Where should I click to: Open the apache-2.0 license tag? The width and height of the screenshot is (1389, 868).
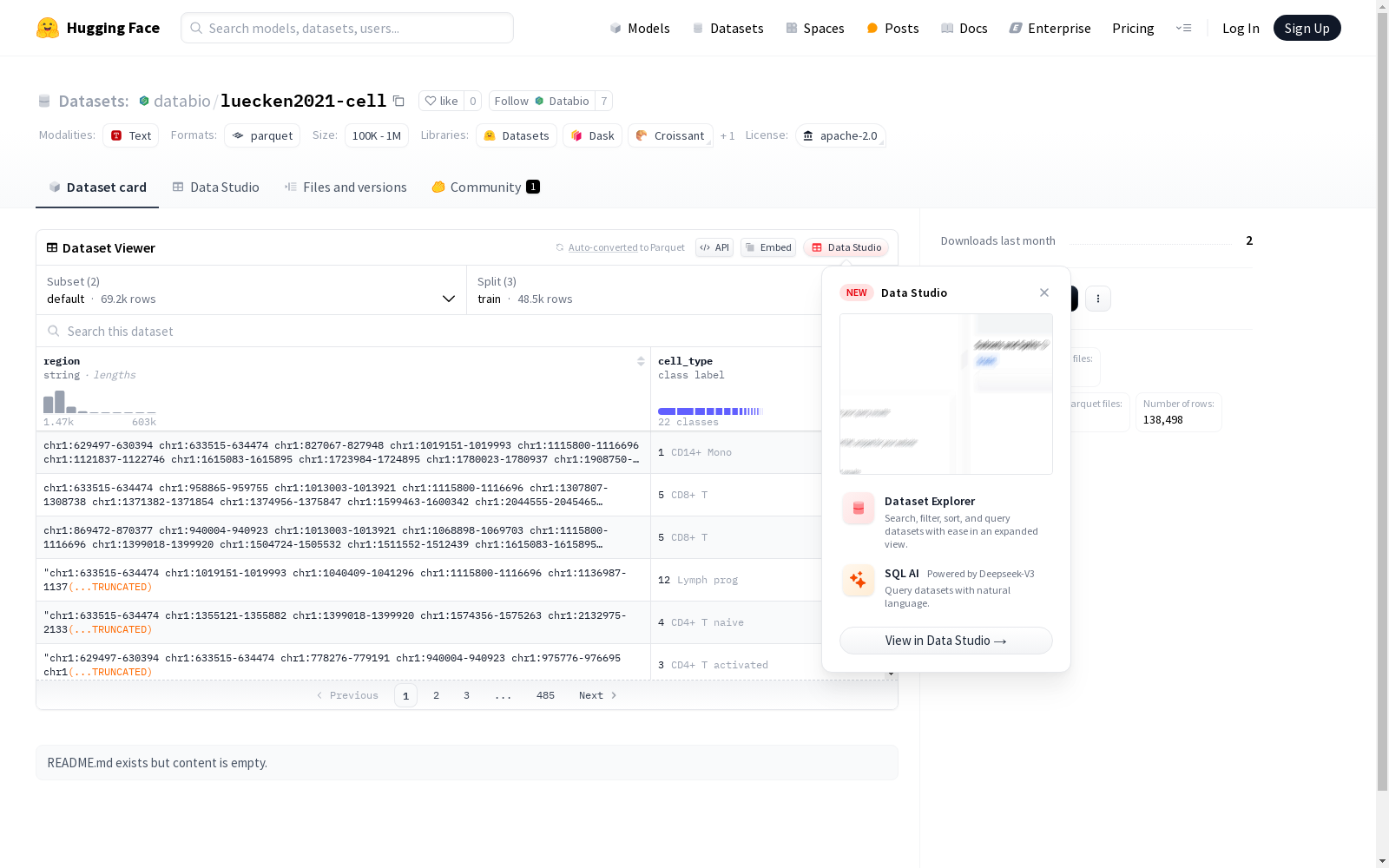840,135
